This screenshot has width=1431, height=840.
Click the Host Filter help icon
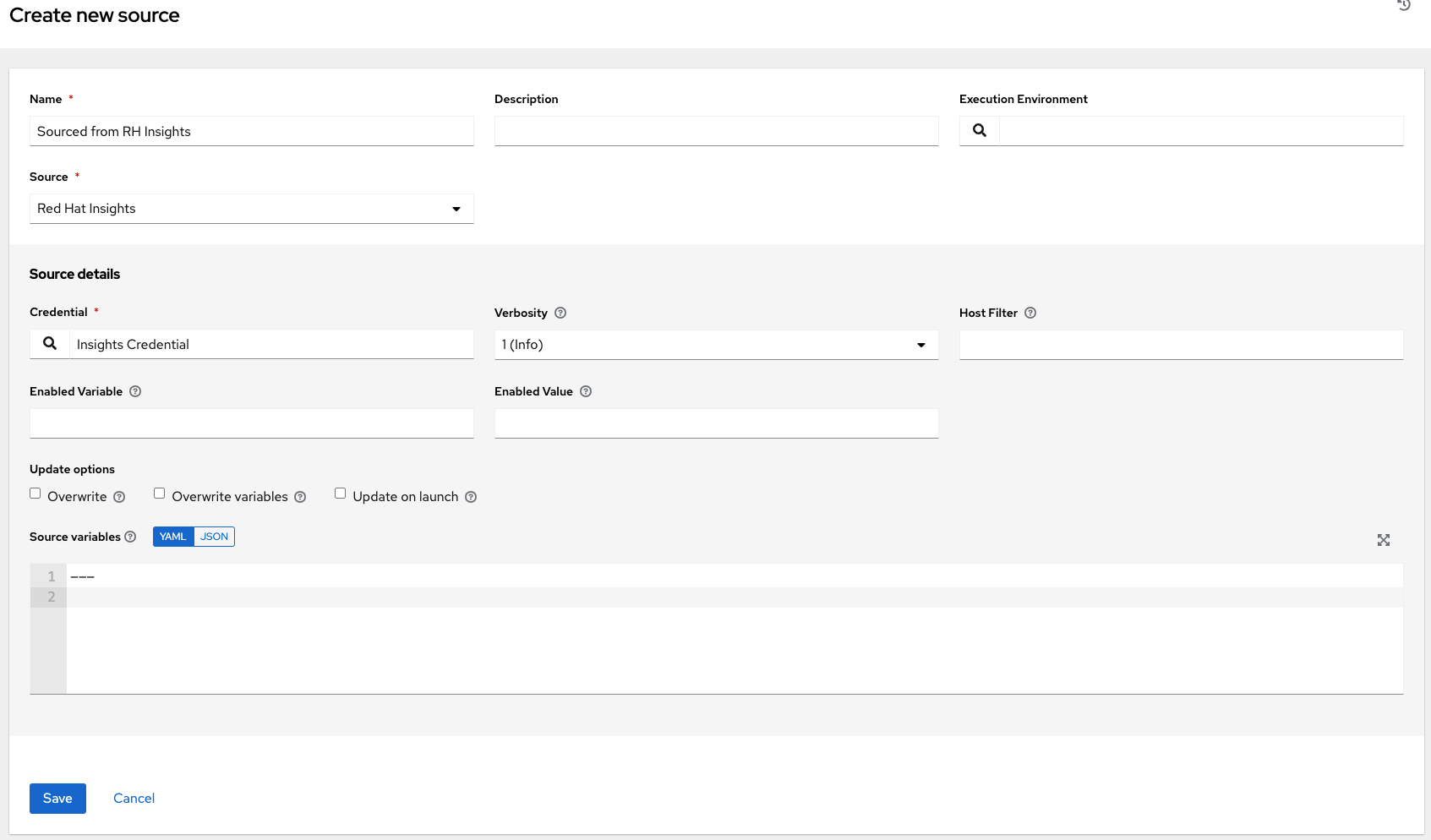coord(1030,313)
